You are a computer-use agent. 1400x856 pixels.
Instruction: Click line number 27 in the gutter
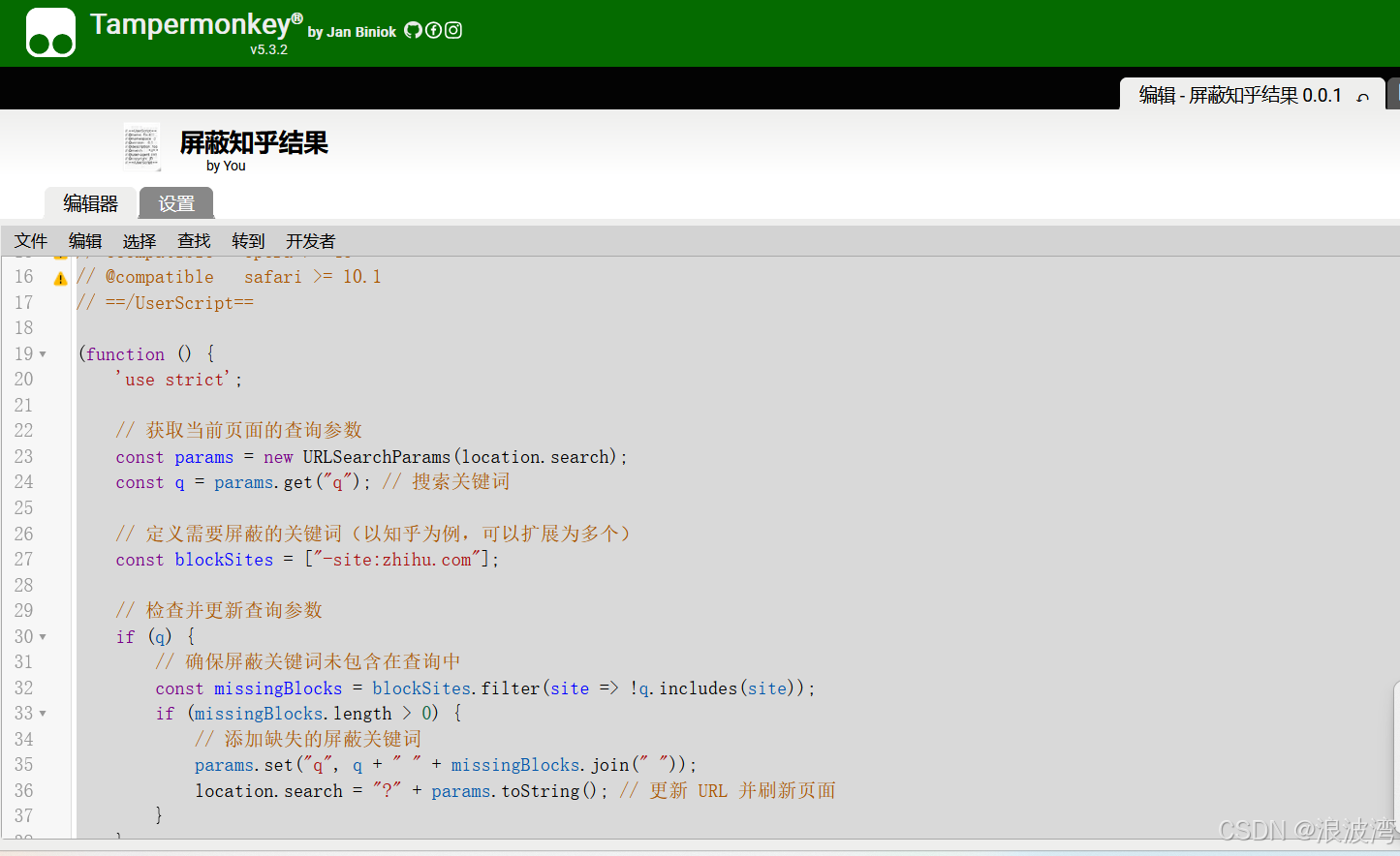pos(24,559)
